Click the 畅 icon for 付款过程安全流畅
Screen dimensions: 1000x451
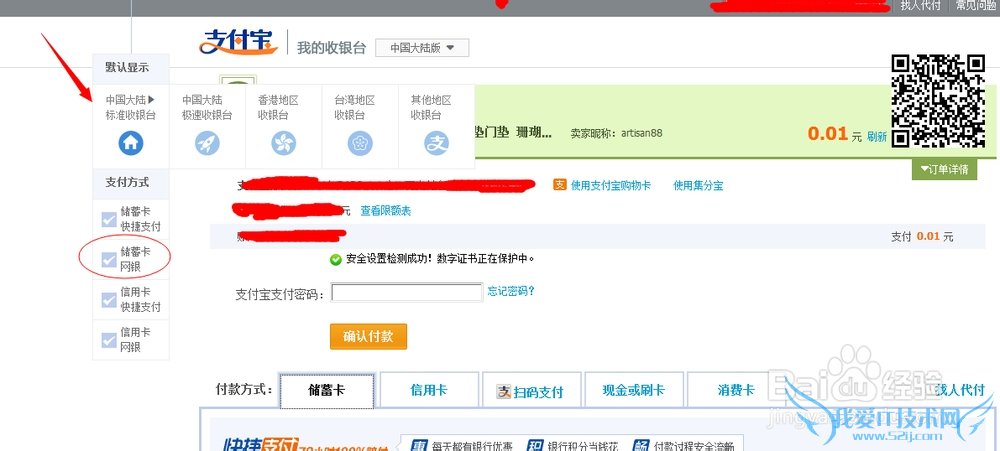point(641,445)
